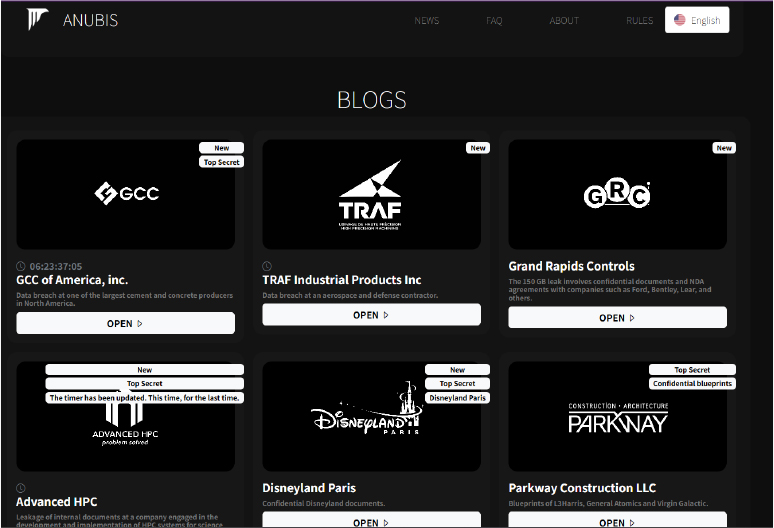
Task: Click the Parkway logo thumbnail
Action: coord(618,416)
